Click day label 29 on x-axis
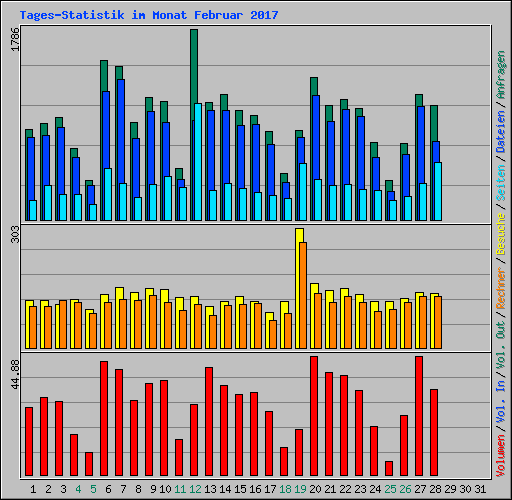Image resolution: width=512 pixels, height=500 pixels. (450, 489)
